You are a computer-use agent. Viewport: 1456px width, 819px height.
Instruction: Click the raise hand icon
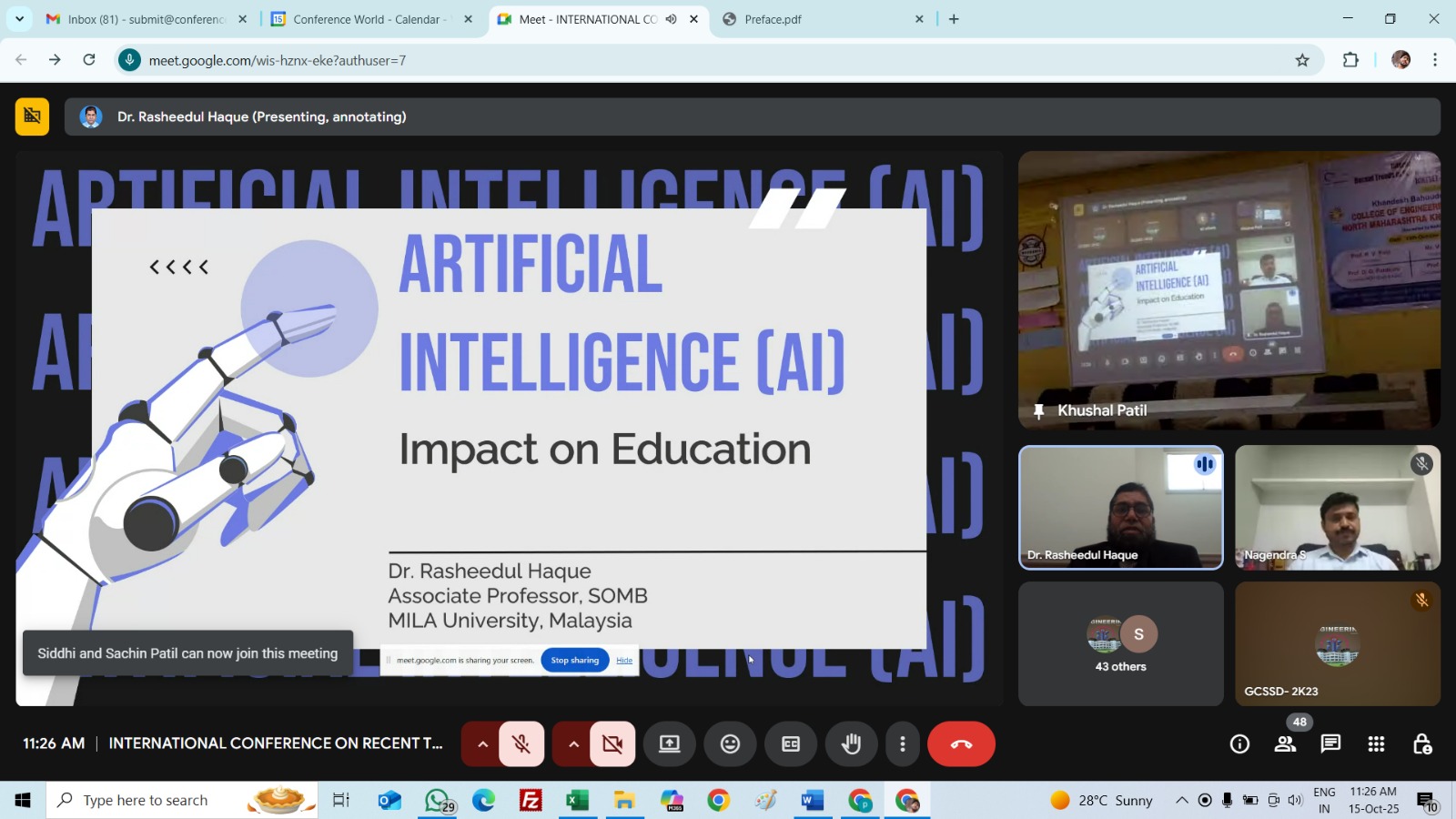(851, 744)
